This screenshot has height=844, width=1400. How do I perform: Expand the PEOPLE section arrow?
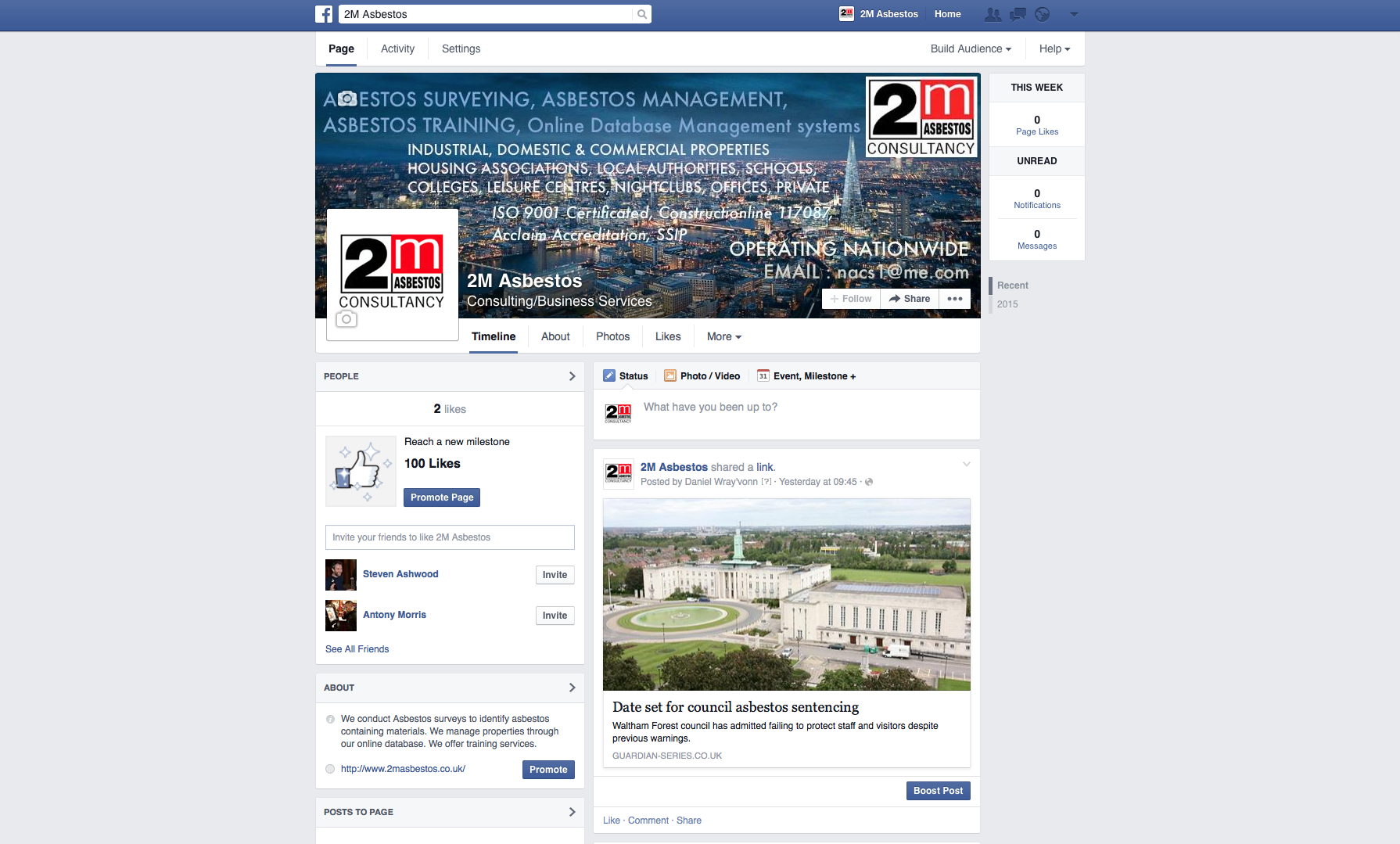coord(572,376)
